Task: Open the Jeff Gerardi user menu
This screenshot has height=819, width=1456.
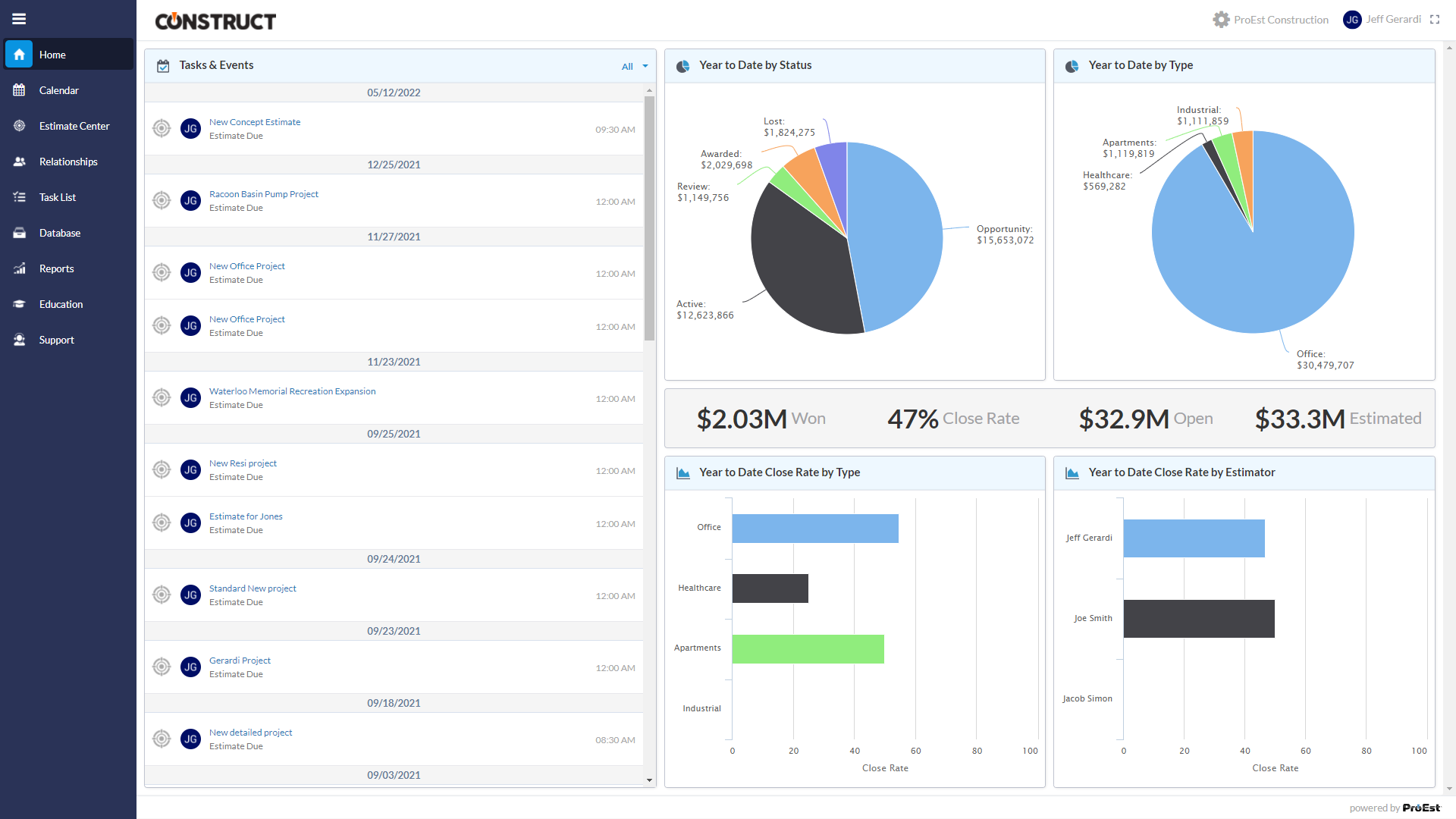Action: coord(1392,20)
